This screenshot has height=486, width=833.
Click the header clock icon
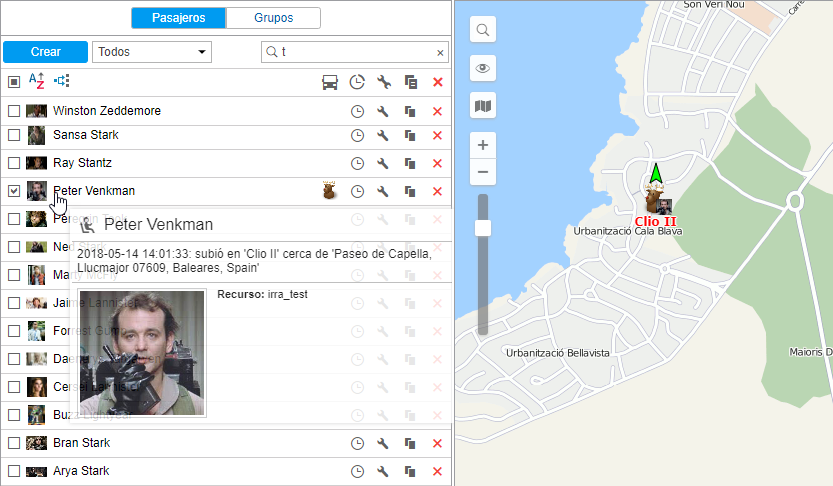[357, 82]
